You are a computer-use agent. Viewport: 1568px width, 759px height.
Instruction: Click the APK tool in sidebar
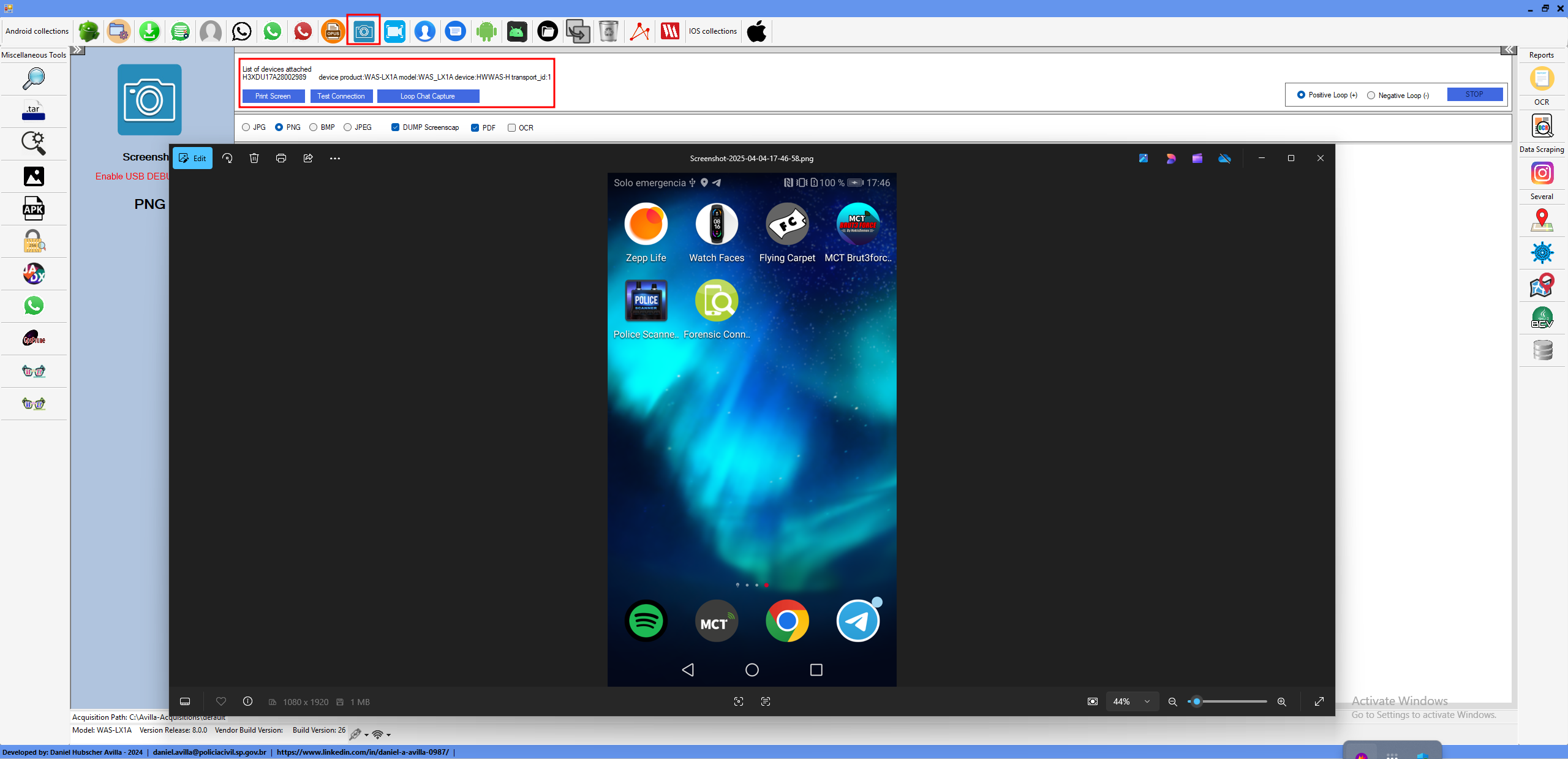pyautogui.click(x=34, y=209)
